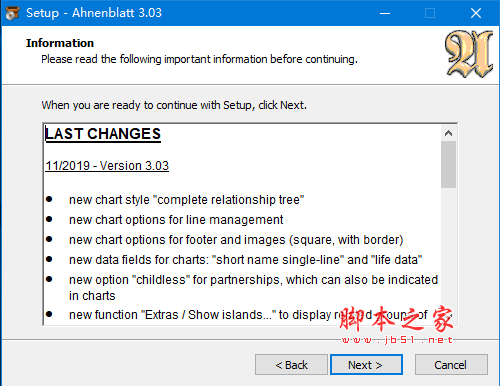
Task: Cancel the Ahnenblatt setup
Action: click(451, 365)
